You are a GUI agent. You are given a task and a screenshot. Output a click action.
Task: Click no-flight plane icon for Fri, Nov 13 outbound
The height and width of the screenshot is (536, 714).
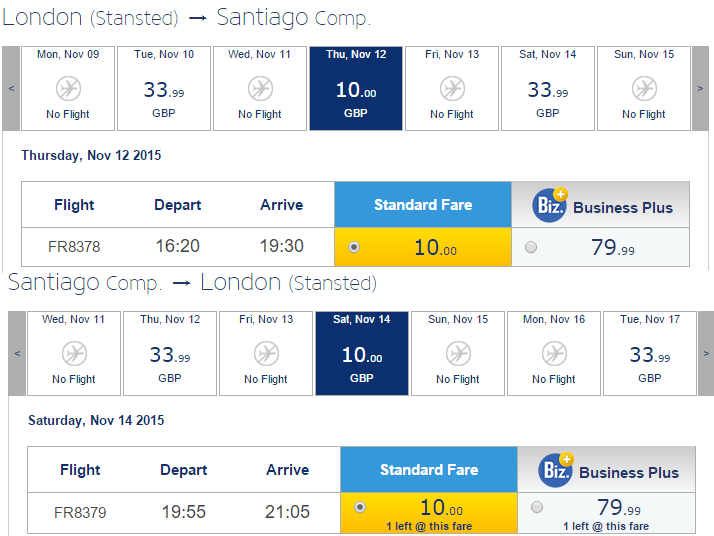point(452,89)
